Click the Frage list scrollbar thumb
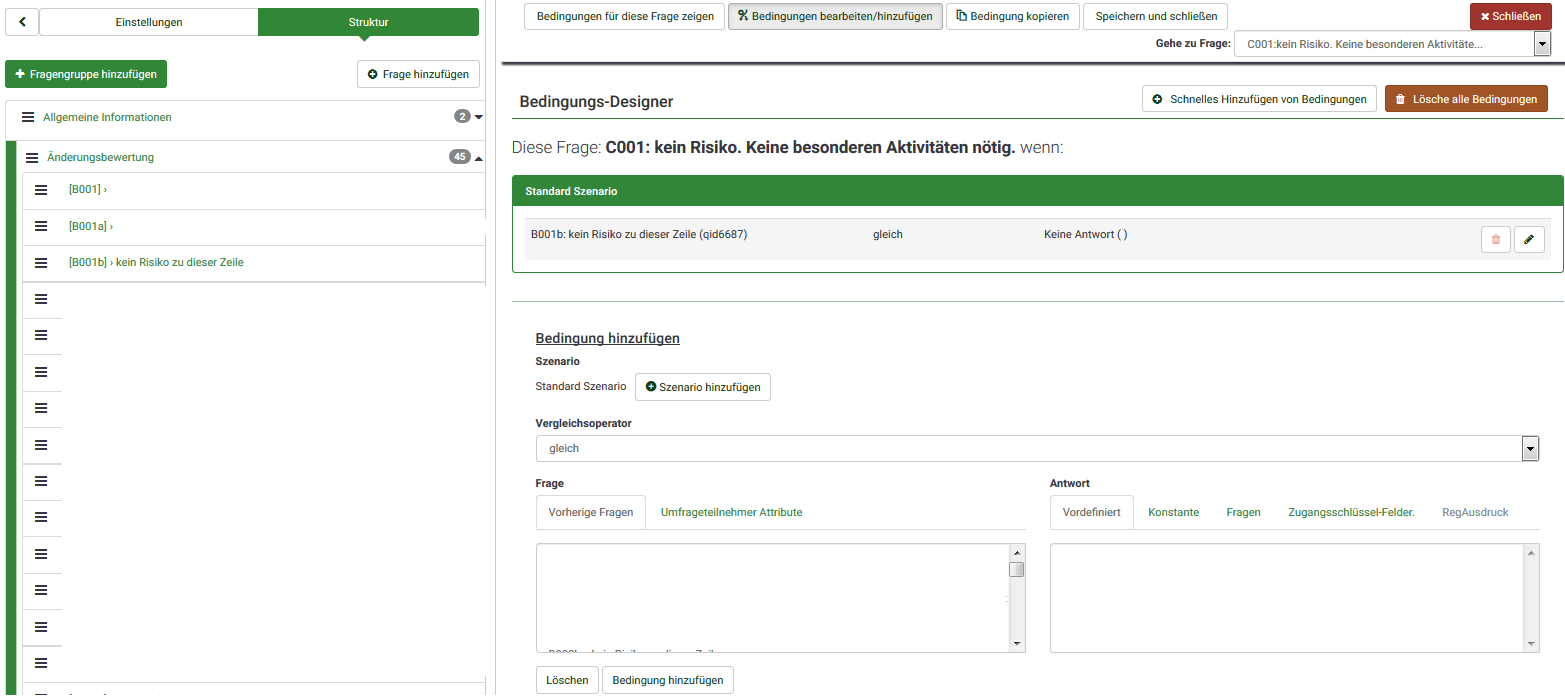Image resolution: width=1565 pixels, height=696 pixels. click(1016, 570)
